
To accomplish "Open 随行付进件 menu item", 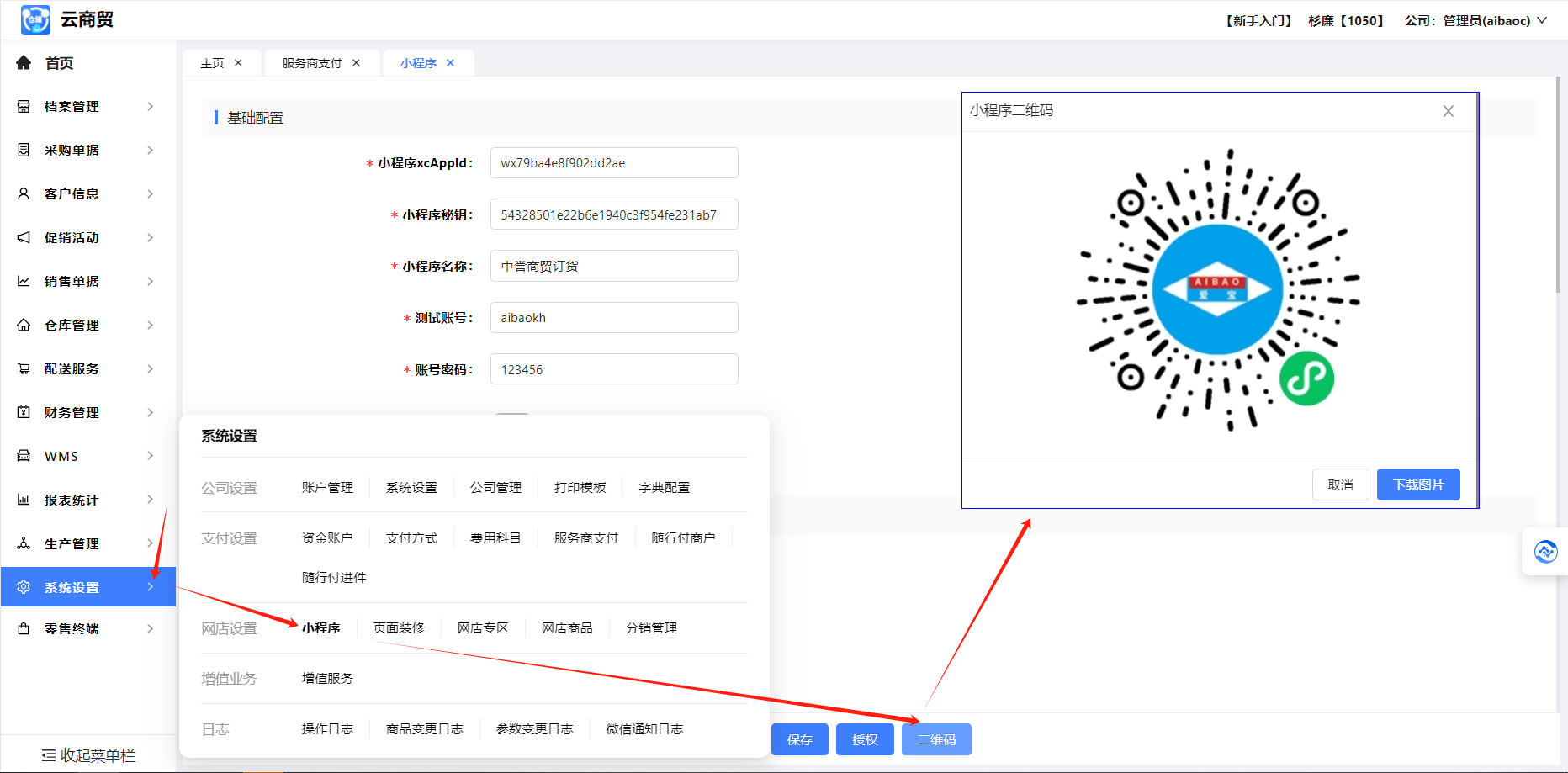I will point(334,578).
